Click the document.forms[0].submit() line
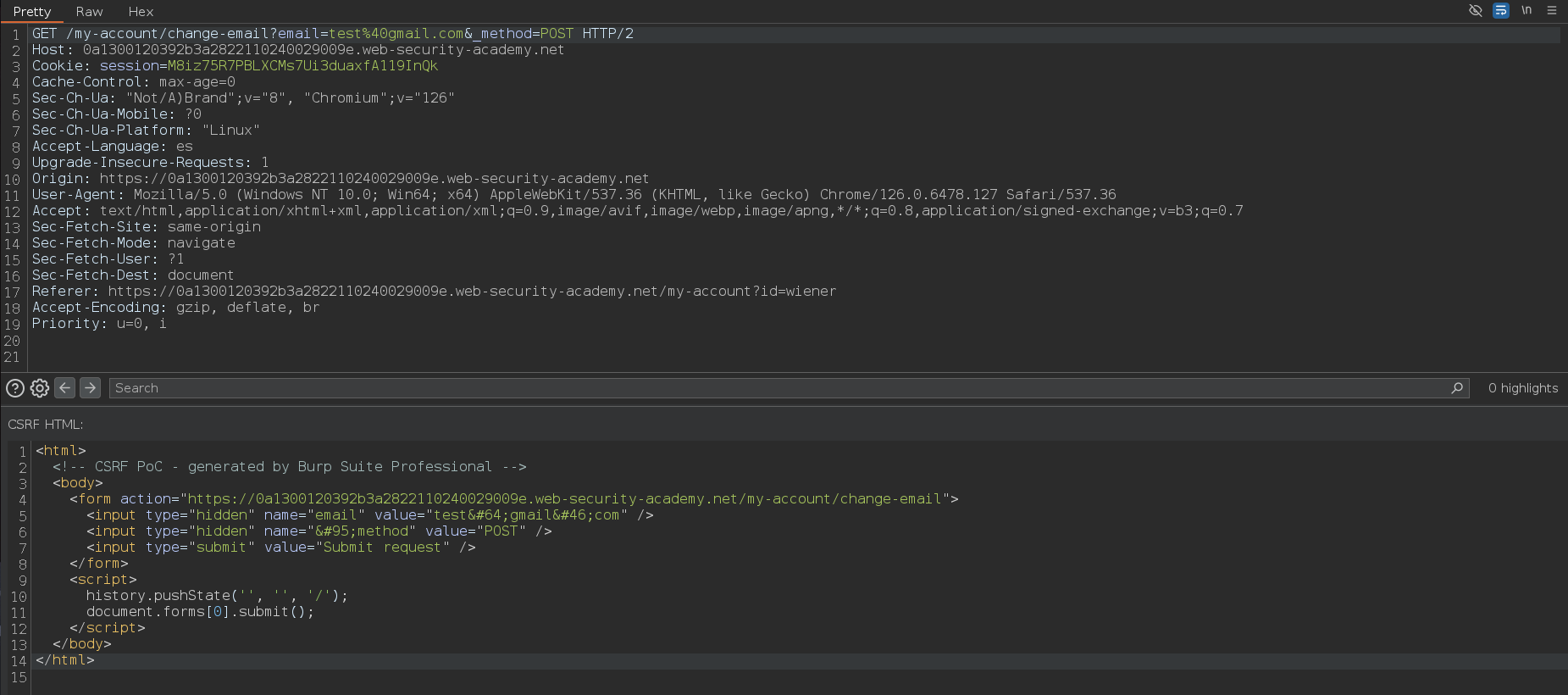 pos(200,612)
